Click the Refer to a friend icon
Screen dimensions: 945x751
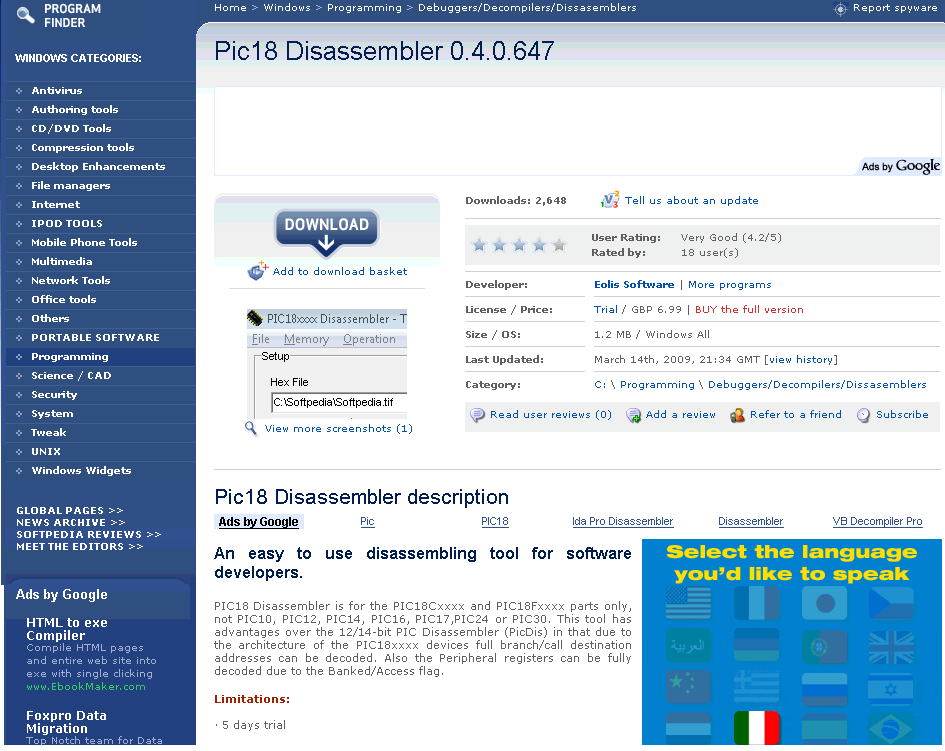click(x=737, y=415)
